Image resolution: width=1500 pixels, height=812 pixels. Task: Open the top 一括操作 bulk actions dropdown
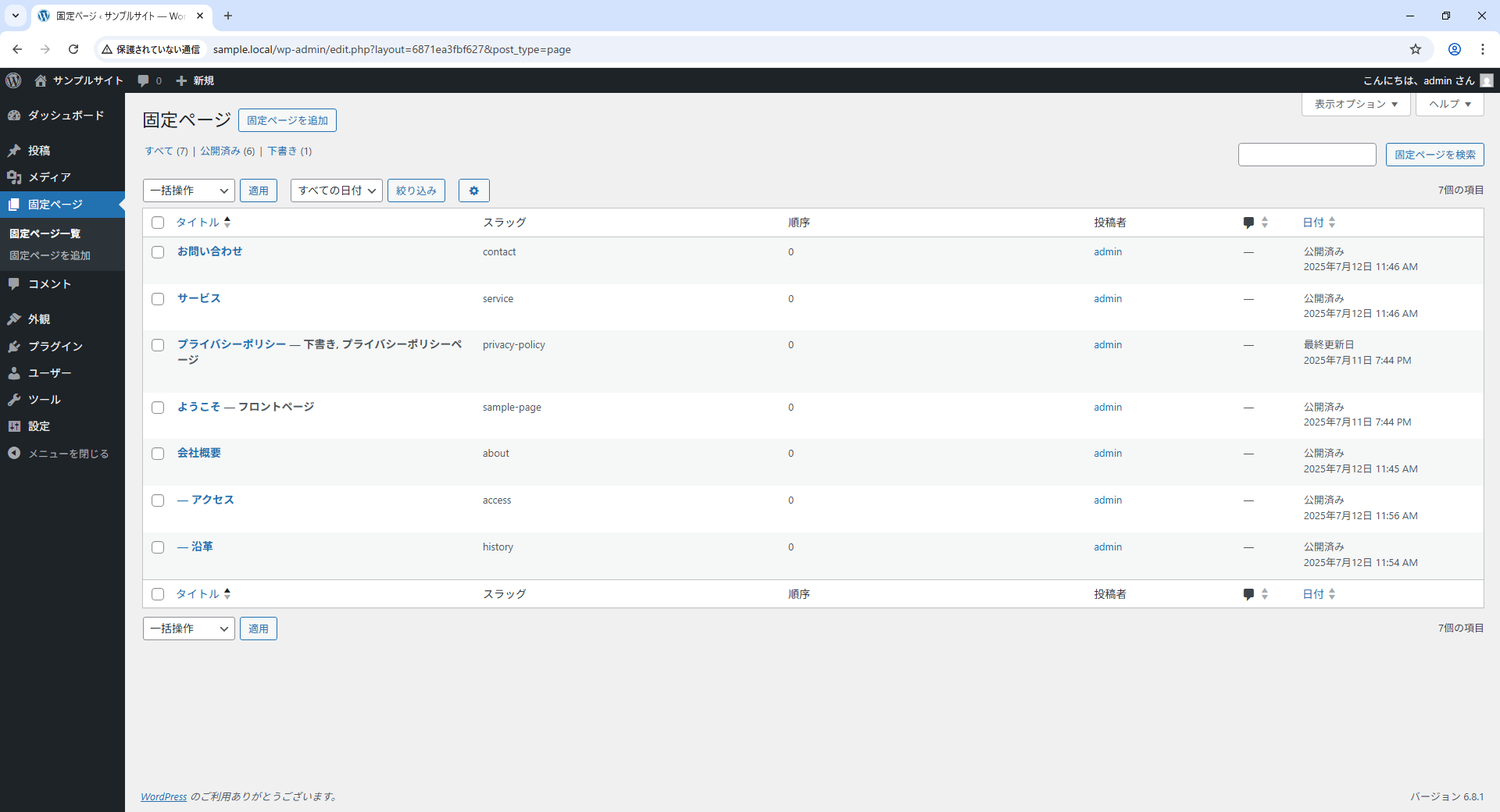pos(189,191)
